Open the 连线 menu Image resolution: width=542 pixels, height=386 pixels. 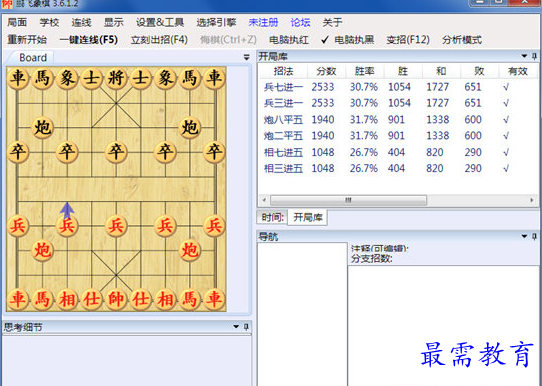click(81, 22)
